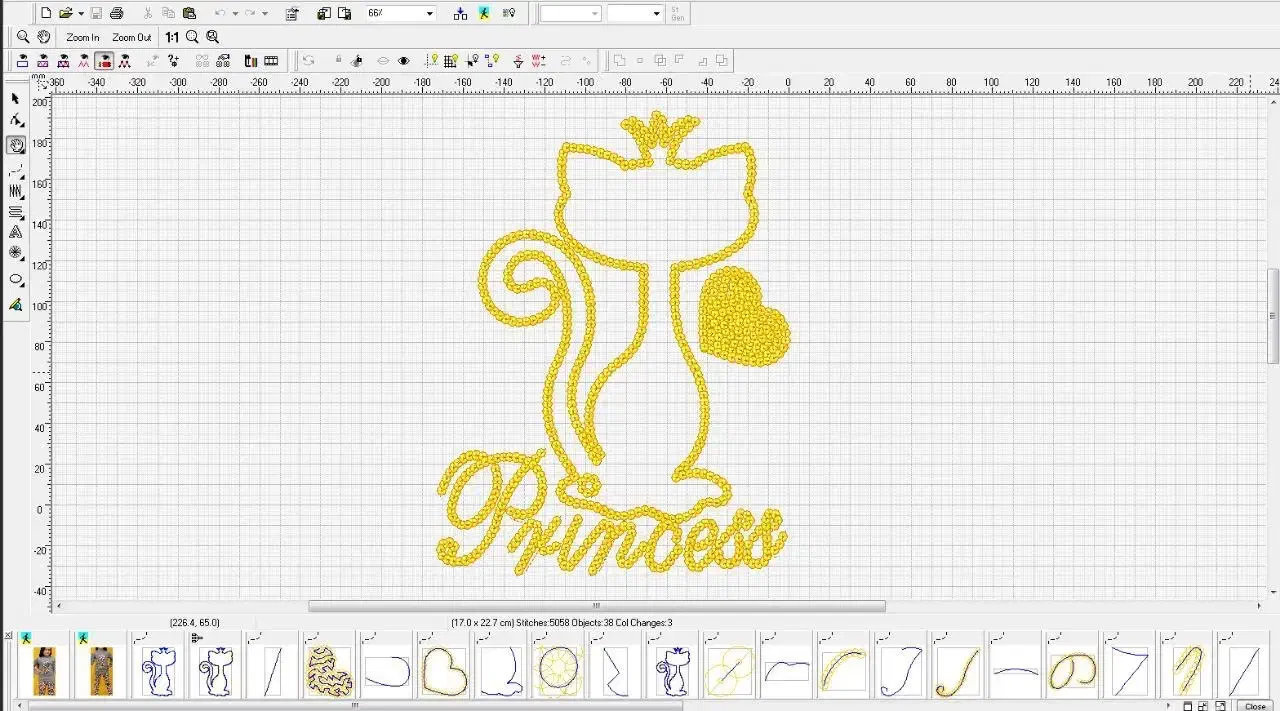Click the new document icon

pos(45,13)
